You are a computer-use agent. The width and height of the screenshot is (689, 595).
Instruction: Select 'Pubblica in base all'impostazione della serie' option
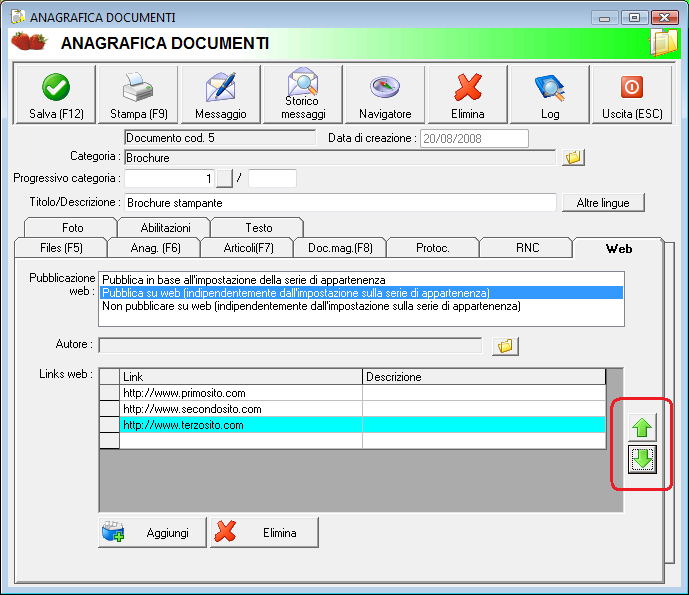pyautogui.click(x=362, y=280)
